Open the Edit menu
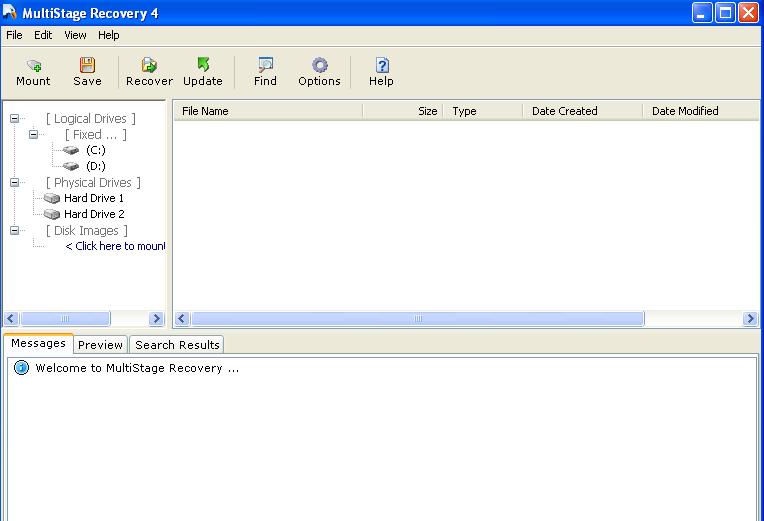Viewport: 764px width, 521px height. pos(43,35)
